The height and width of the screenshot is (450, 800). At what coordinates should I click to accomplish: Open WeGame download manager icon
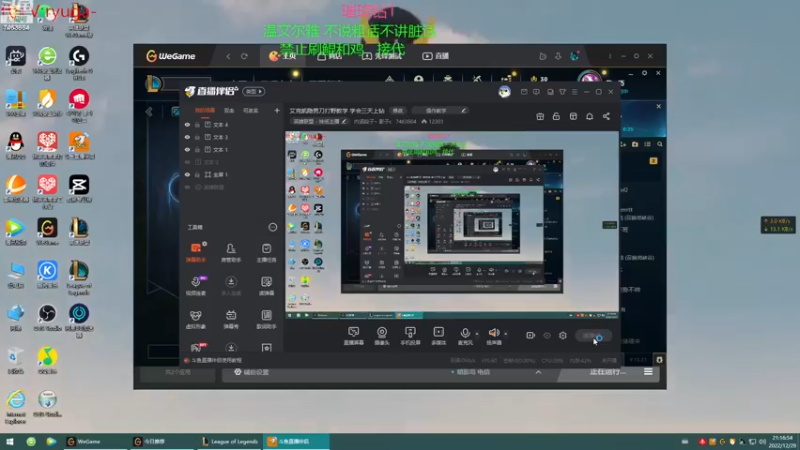tap(558, 56)
